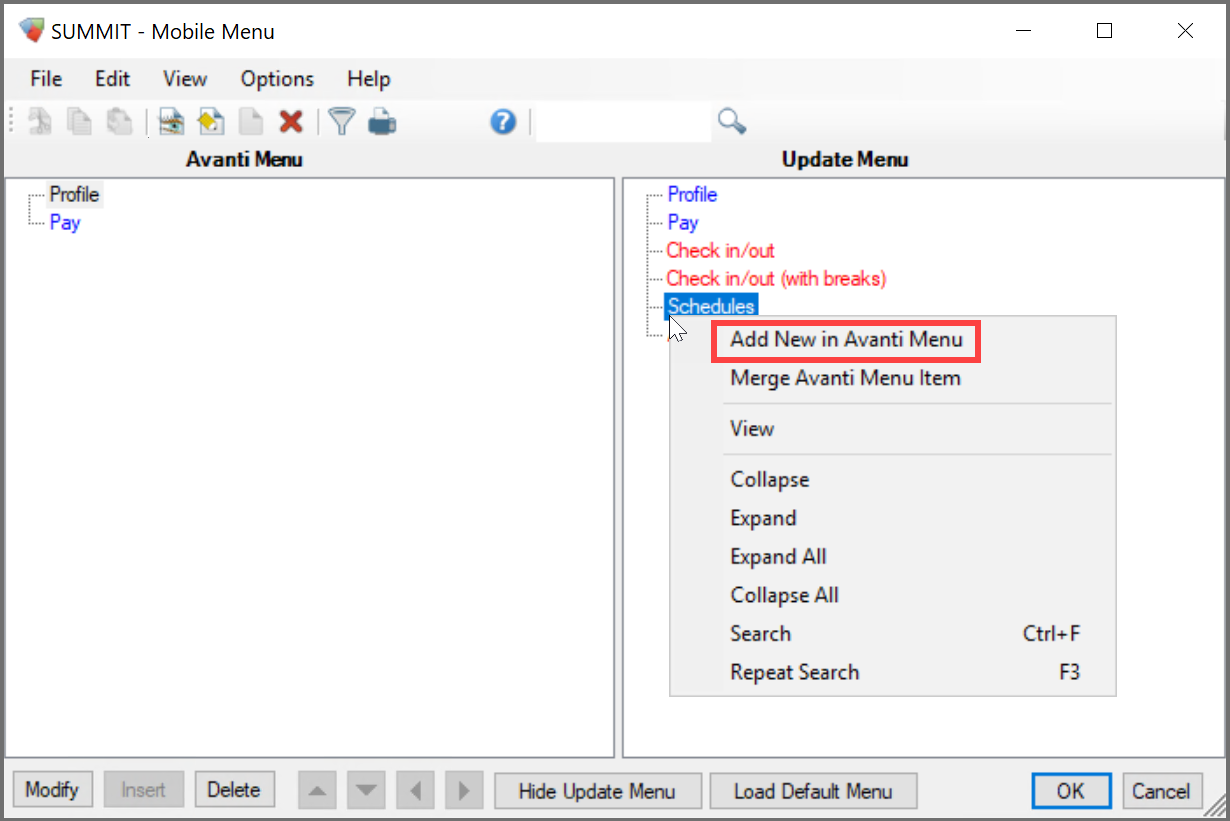This screenshot has height=821, width=1230.
Task: Click the move down arrow button
Action: tap(366, 790)
